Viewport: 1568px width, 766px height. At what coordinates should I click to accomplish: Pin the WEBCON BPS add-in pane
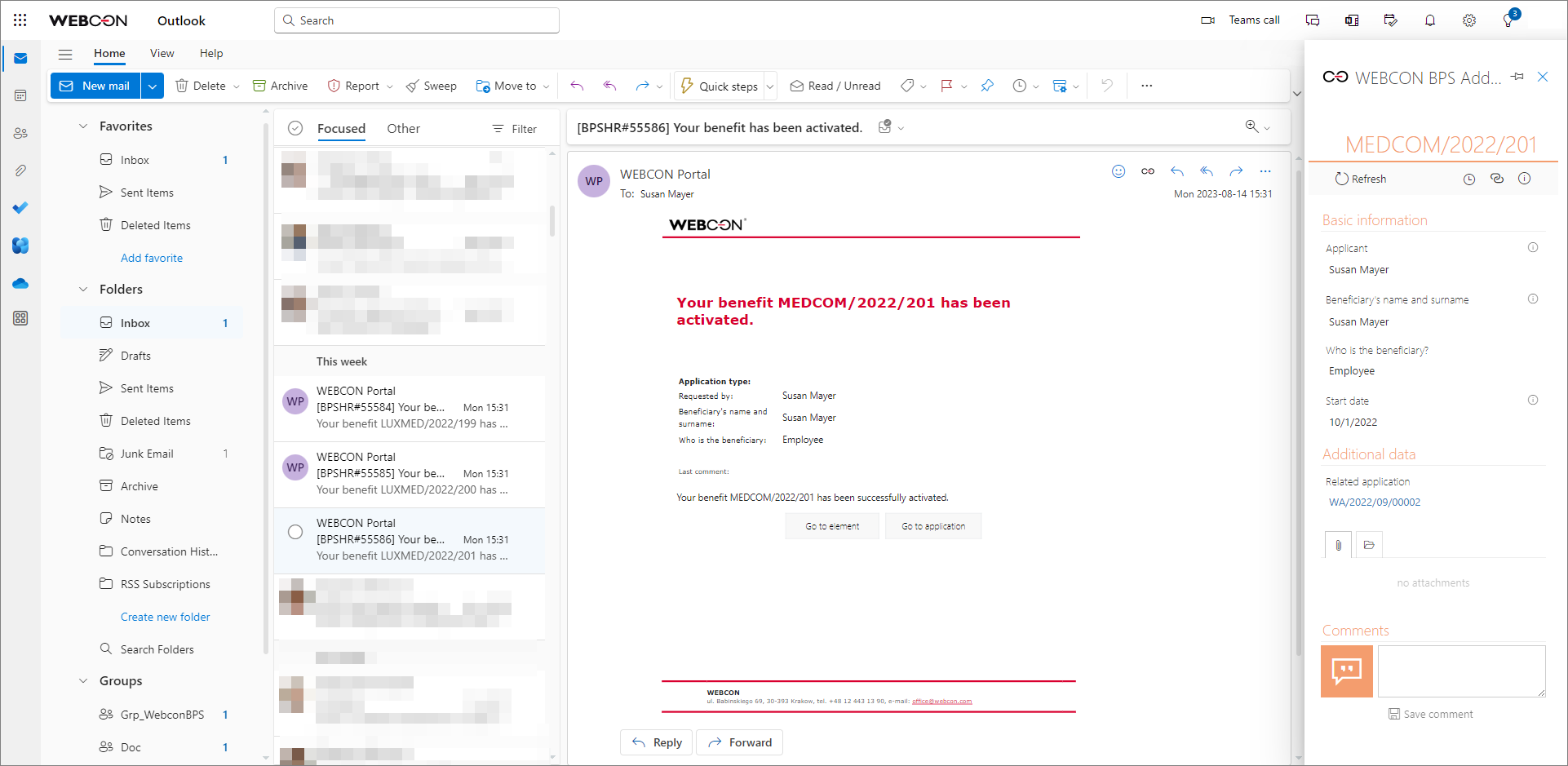(x=1517, y=77)
